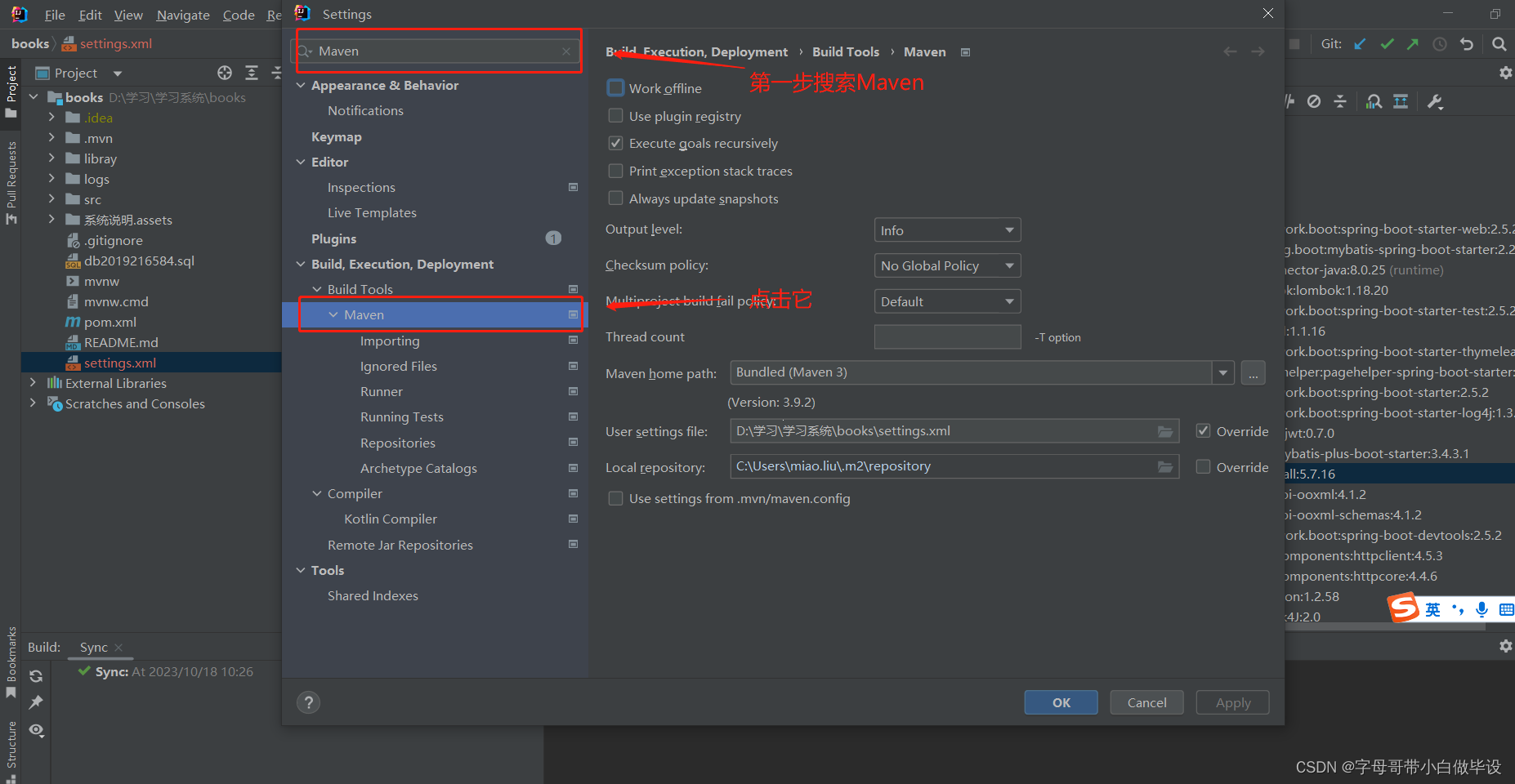Click the Local repository path field
The image size is (1515, 784).
(x=954, y=466)
